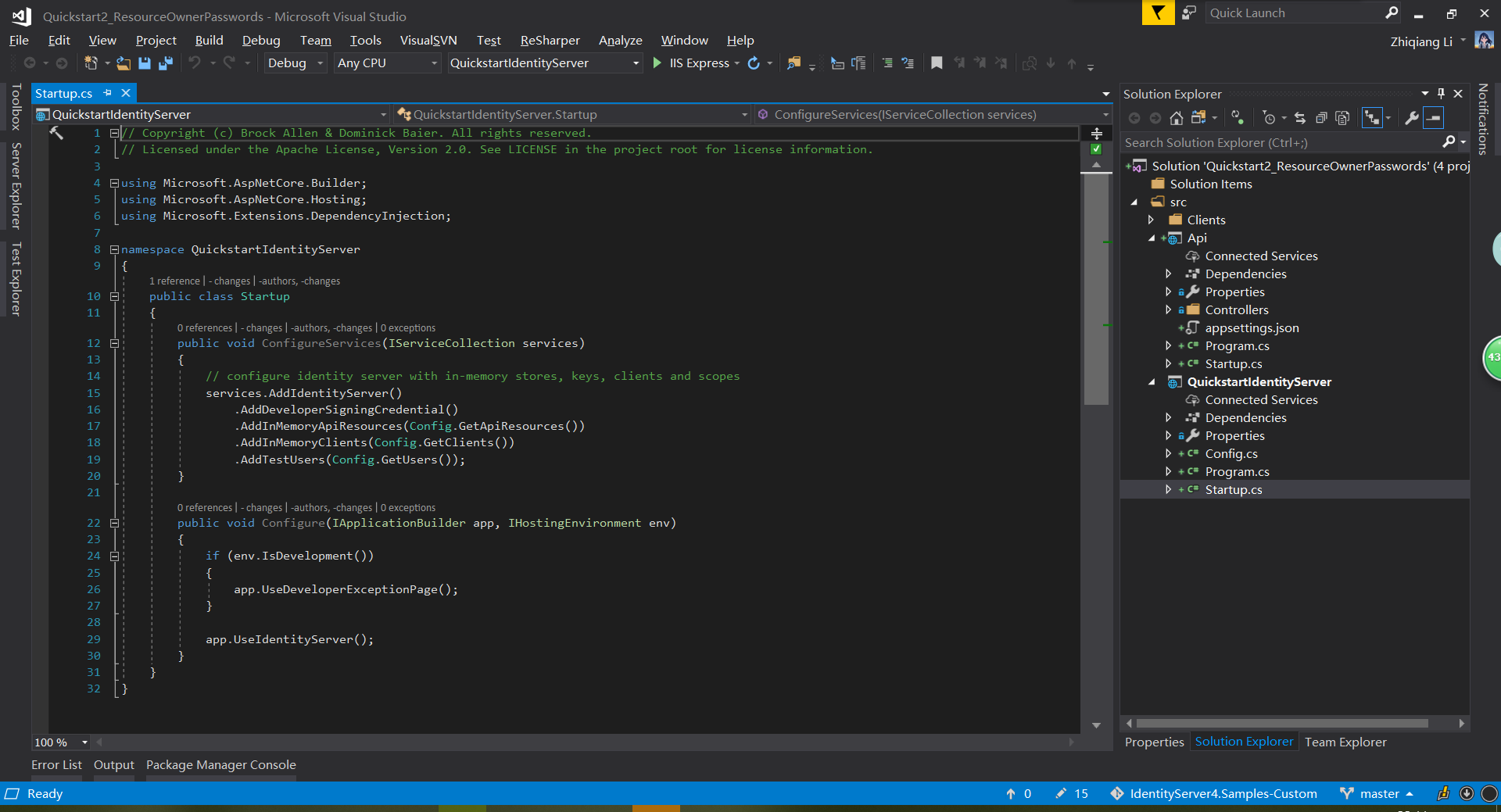Screen dimensions: 1501x812
Task: Save all open files
Action: pyautogui.click(x=165, y=63)
